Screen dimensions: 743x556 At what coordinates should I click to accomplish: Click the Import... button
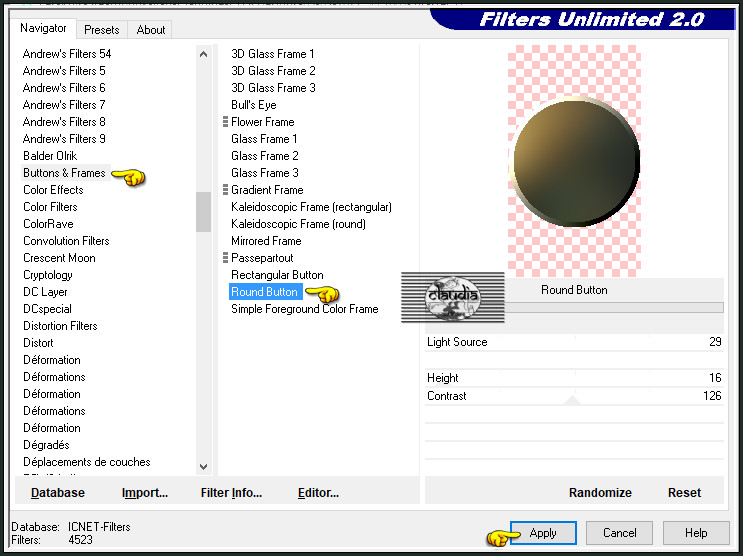145,493
